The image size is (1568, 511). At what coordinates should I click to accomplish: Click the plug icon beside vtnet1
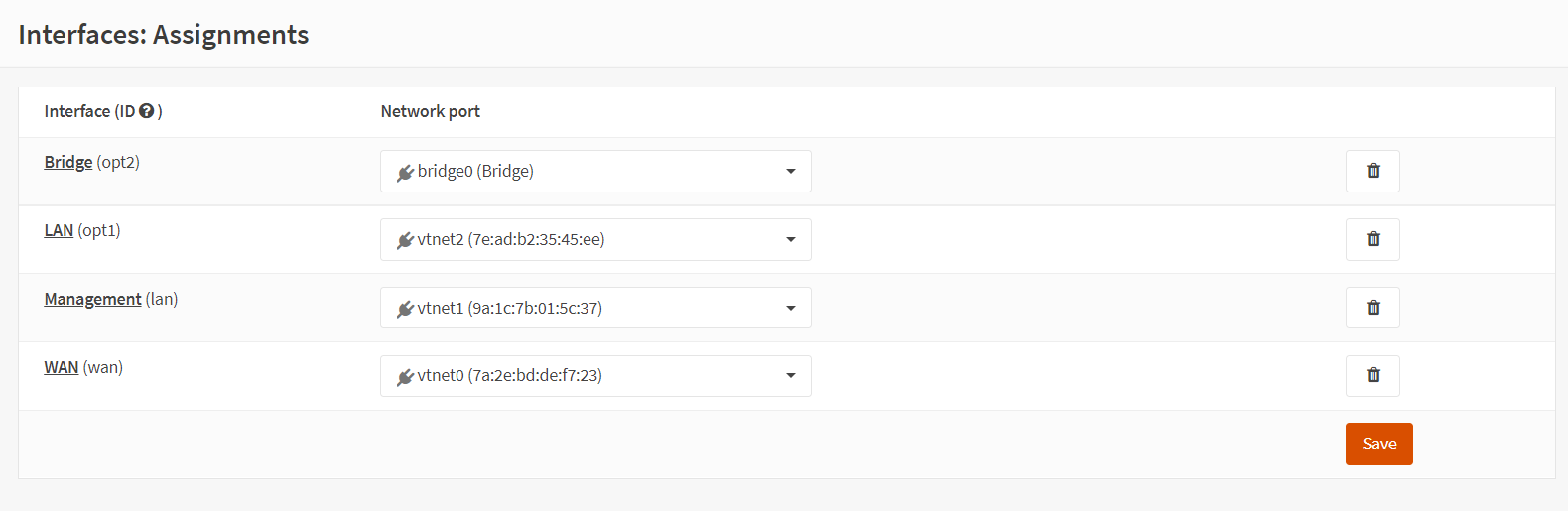coord(405,309)
